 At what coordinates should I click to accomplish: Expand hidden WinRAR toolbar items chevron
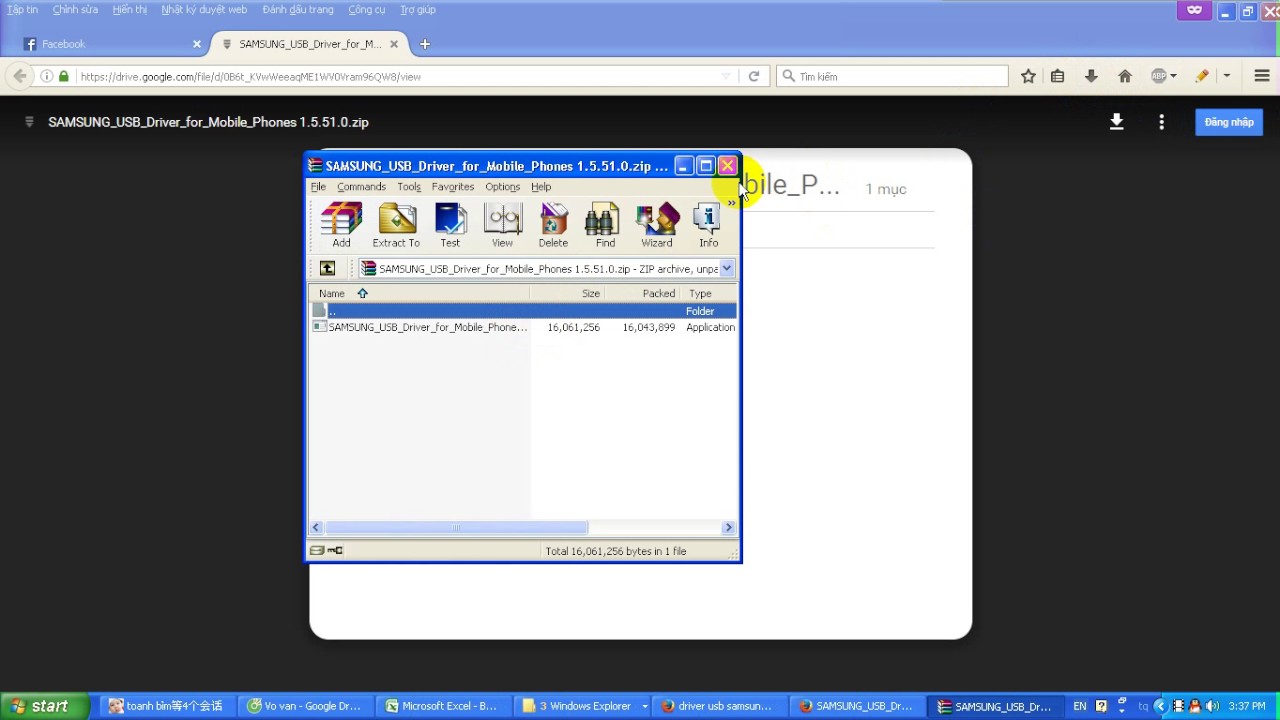pos(731,203)
